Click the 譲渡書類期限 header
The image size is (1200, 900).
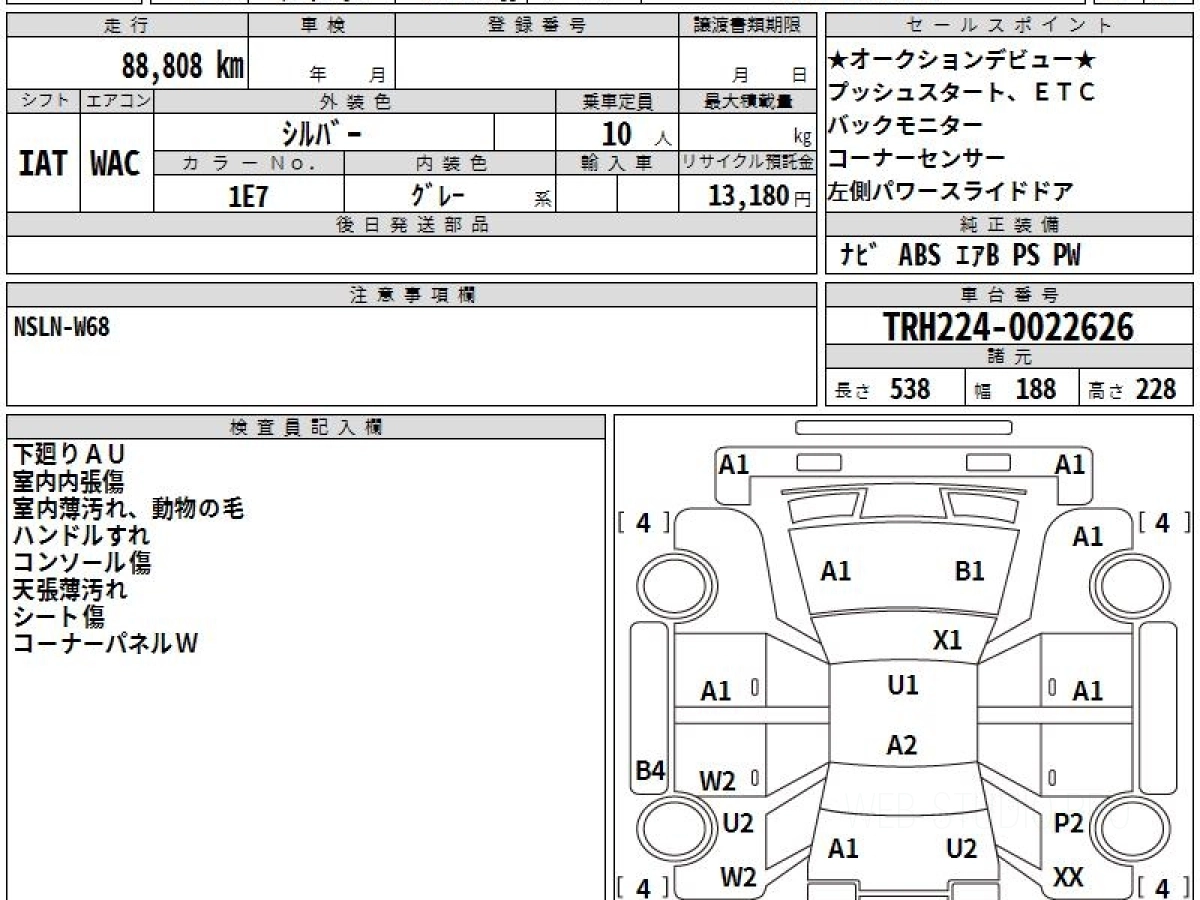(747, 26)
